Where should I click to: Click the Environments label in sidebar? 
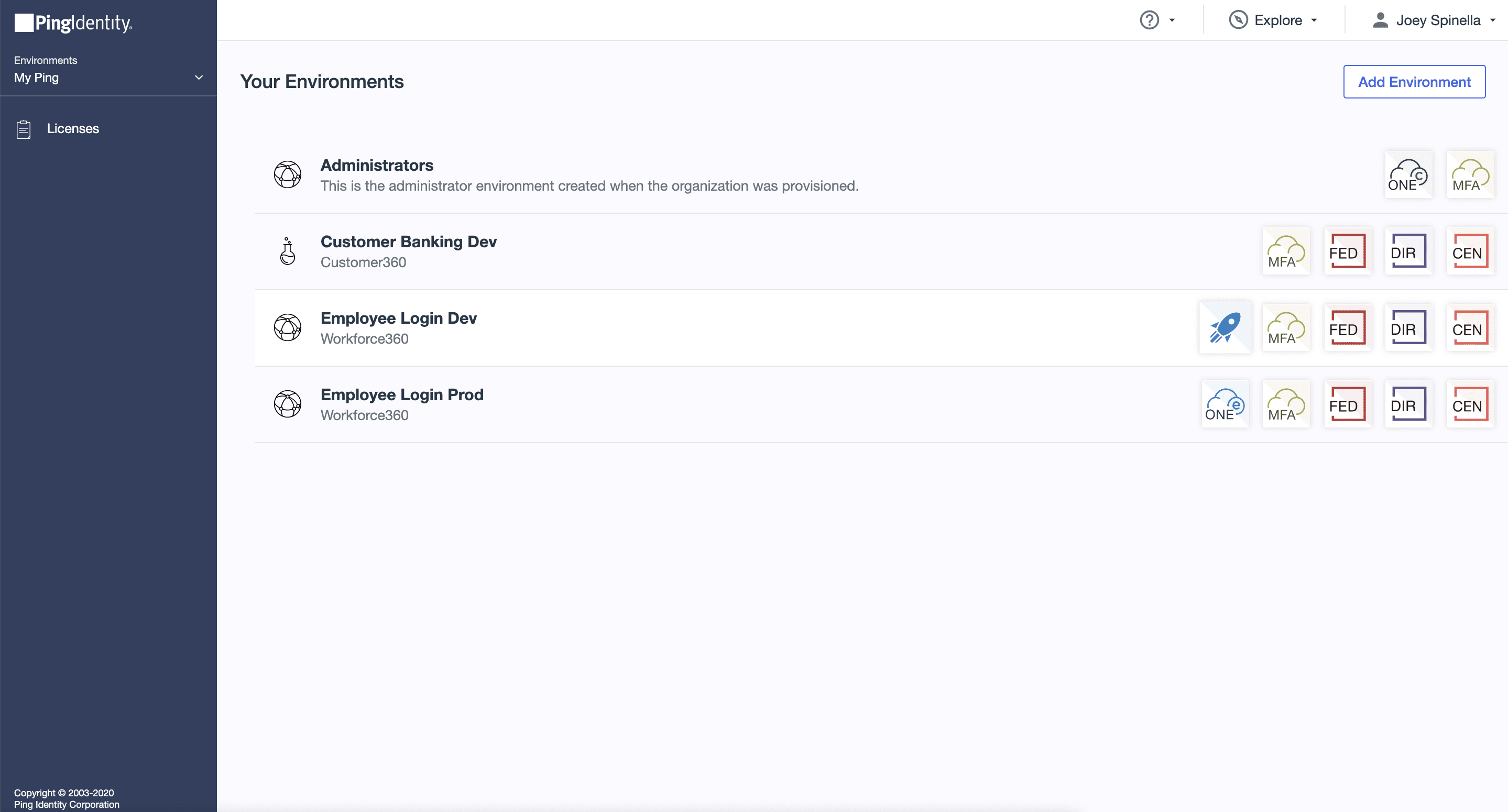point(45,60)
